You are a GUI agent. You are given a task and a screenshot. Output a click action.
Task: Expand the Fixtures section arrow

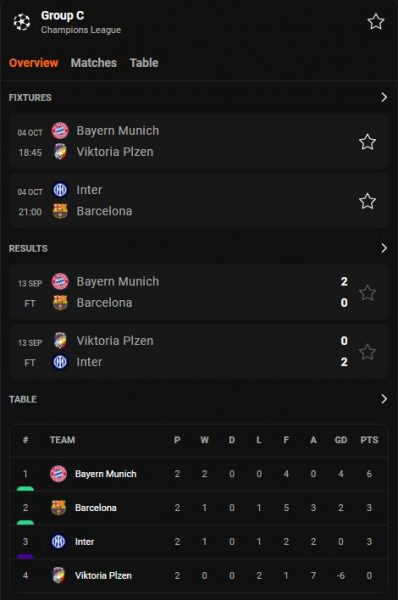(x=384, y=97)
